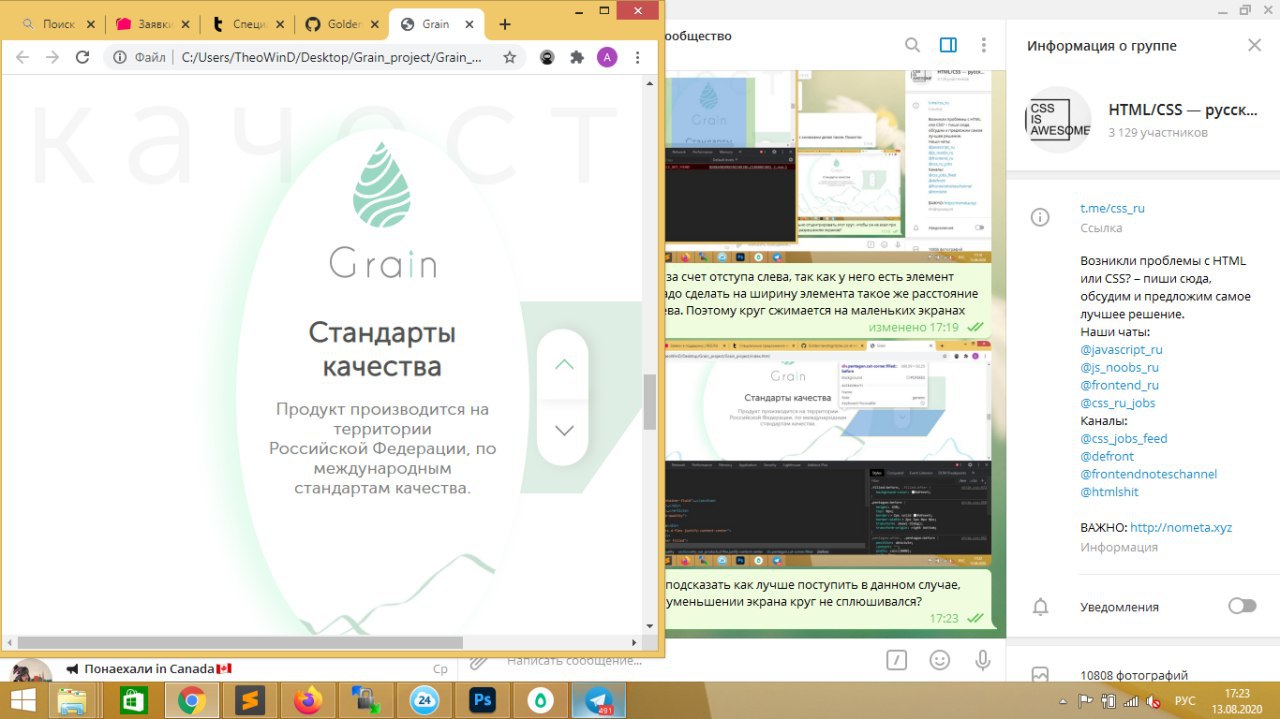This screenshot has width=1280, height=719.
Task: Click Chrome vertical scrollbar thumb
Action: pyautogui.click(x=650, y=400)
